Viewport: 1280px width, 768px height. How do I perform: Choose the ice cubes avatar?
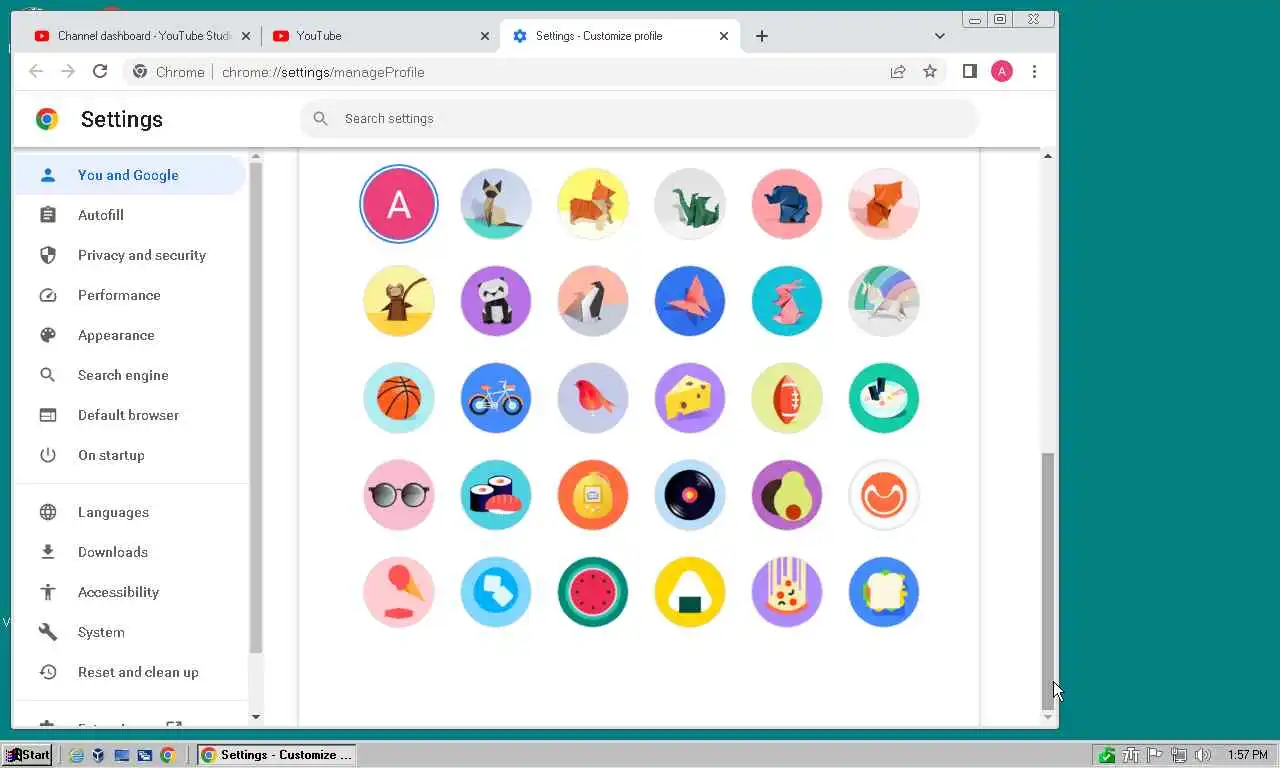click(x=496, y=592)
